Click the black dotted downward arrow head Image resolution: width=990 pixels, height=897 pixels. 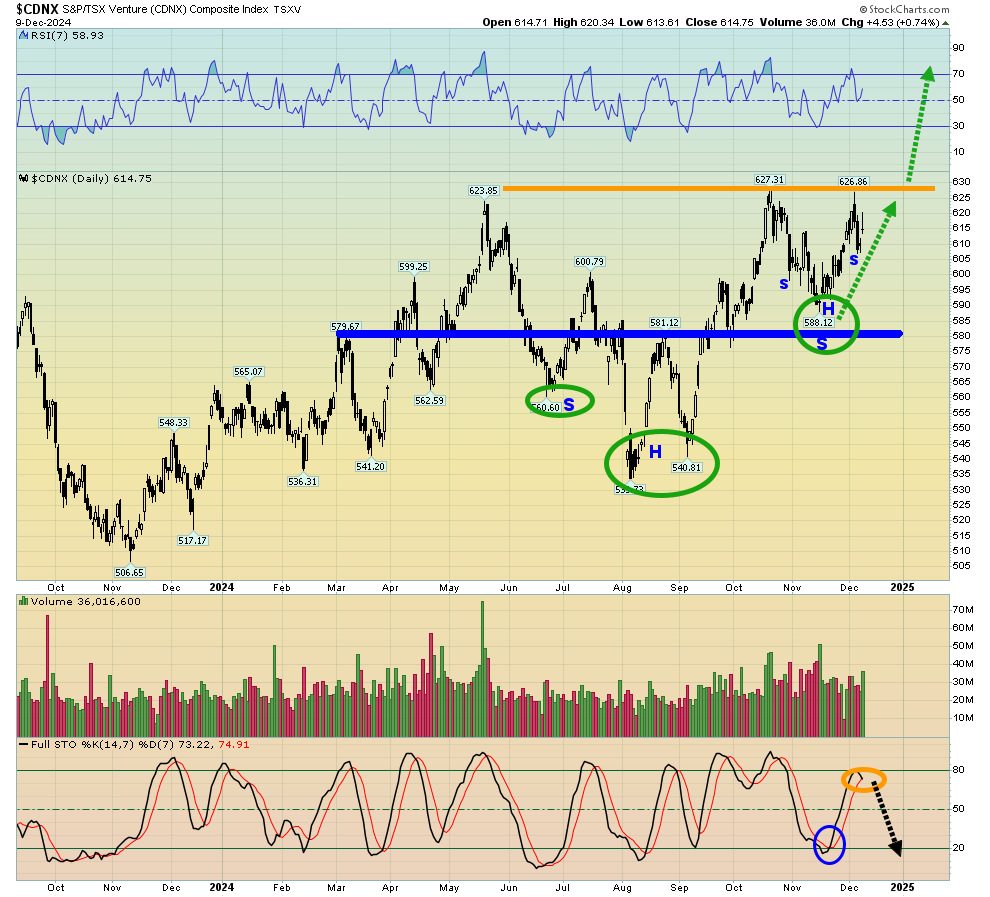pyautogui.click(x=895, y=848)
